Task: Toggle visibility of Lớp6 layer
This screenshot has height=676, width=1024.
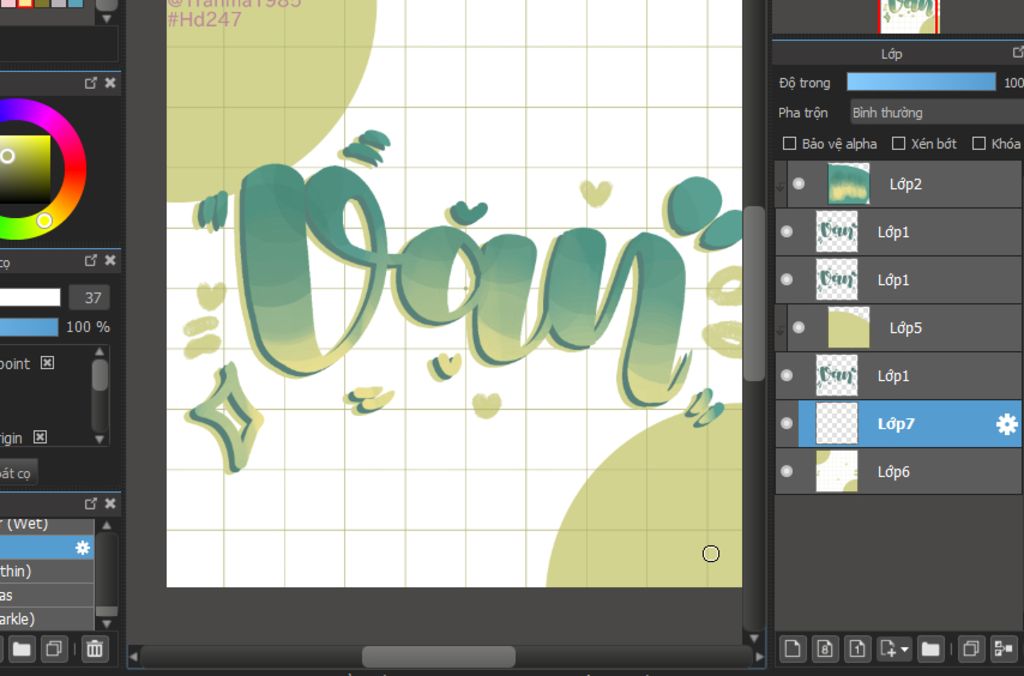Action: point(787,472)
